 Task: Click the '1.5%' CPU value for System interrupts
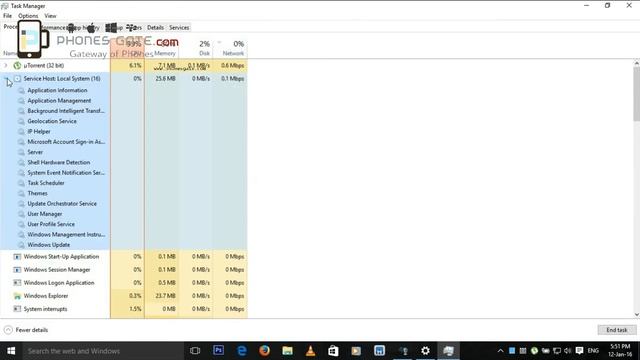point(136,309)
